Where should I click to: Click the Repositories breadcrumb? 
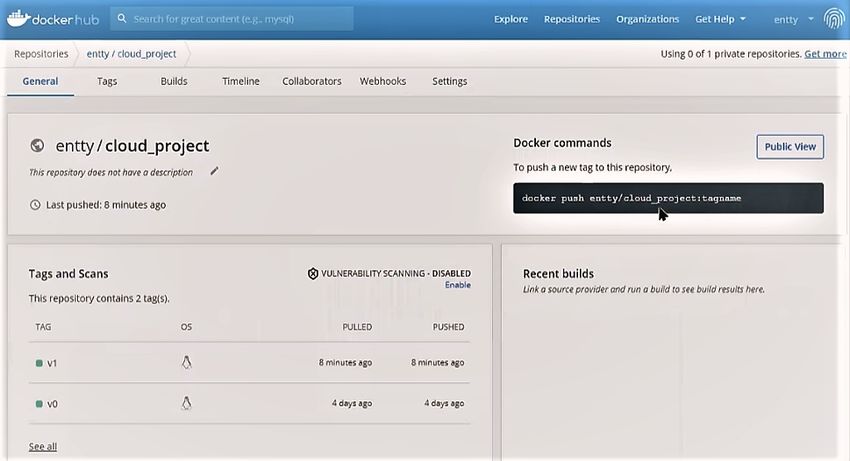click(41, 54)
